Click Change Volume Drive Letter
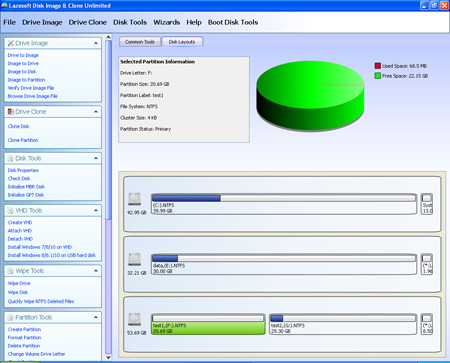 [36, 354]
